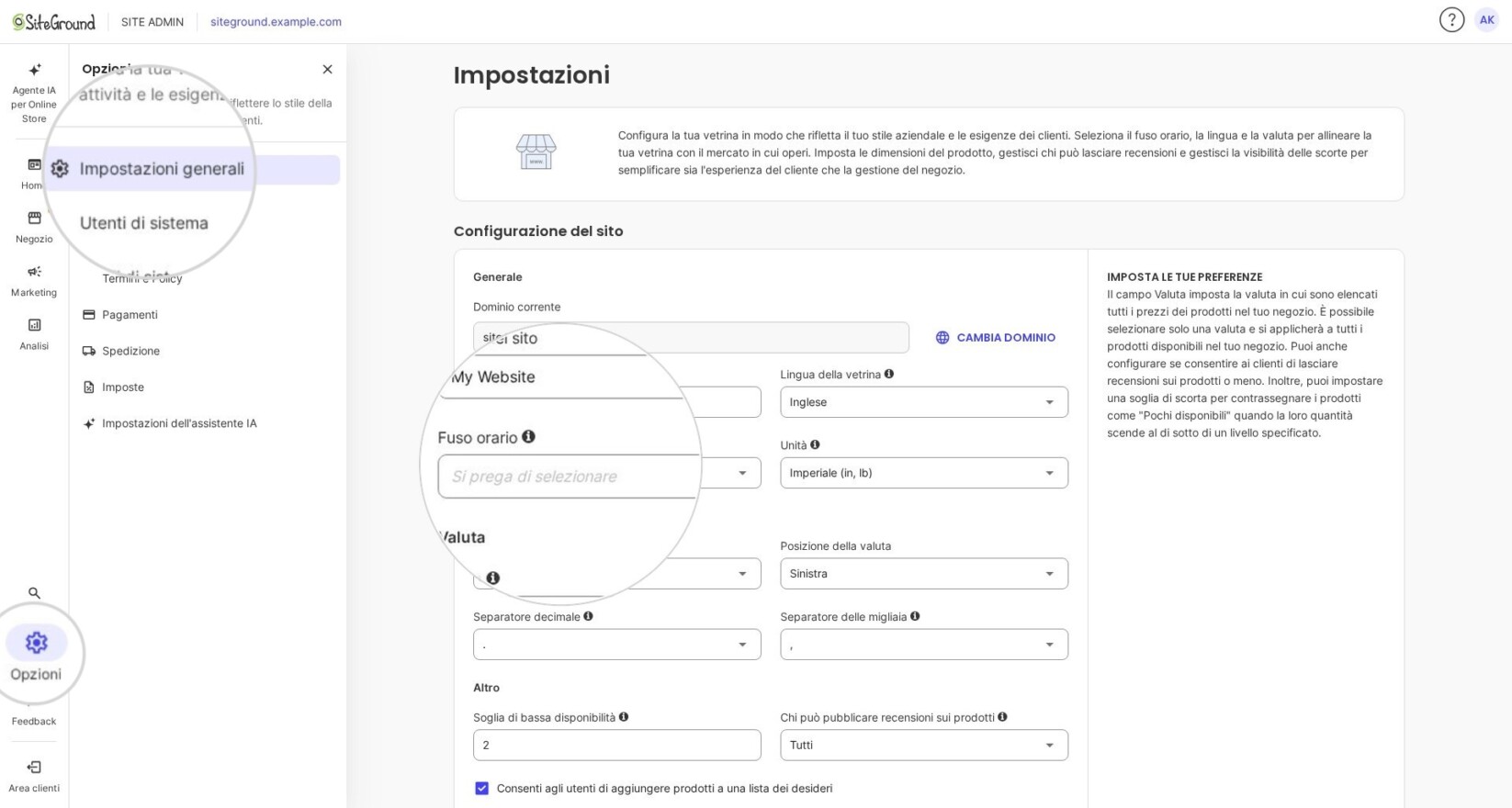This screenshot has width=1512, height=808.
Task: Click the Soglia di bassa disponibilità info icon
Action: click(x=624, y=717)
